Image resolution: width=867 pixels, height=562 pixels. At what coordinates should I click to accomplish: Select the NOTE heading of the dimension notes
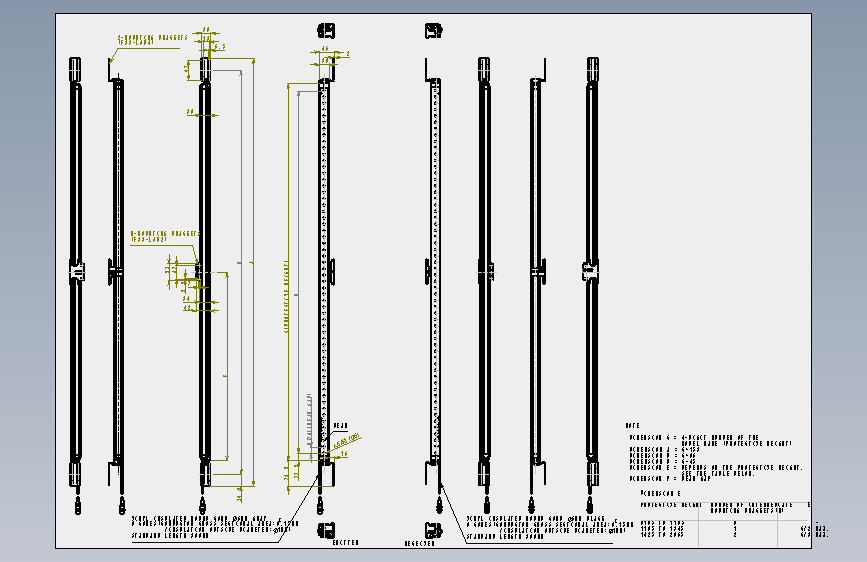[x=632, y=425]
